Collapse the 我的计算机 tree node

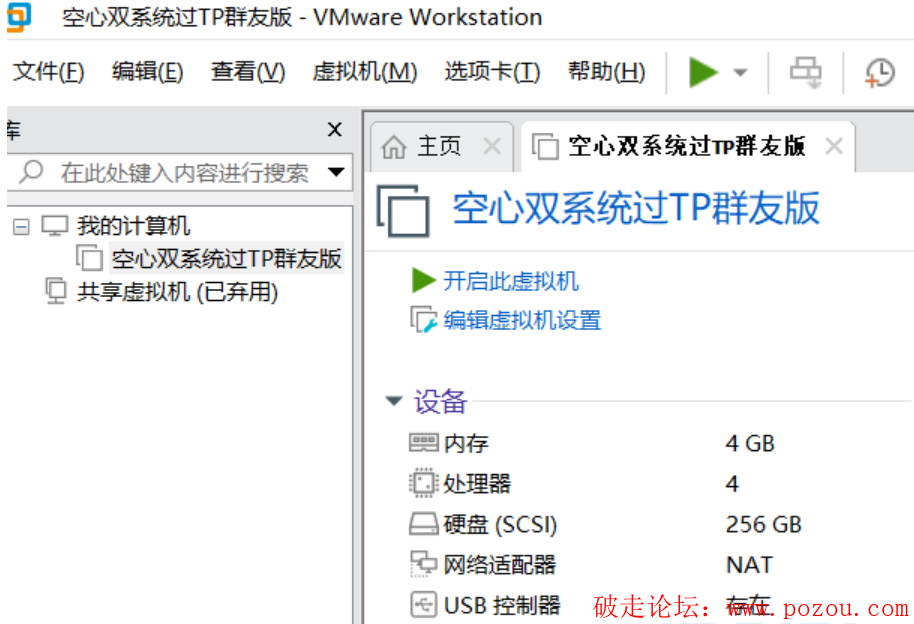coord(21,226)
